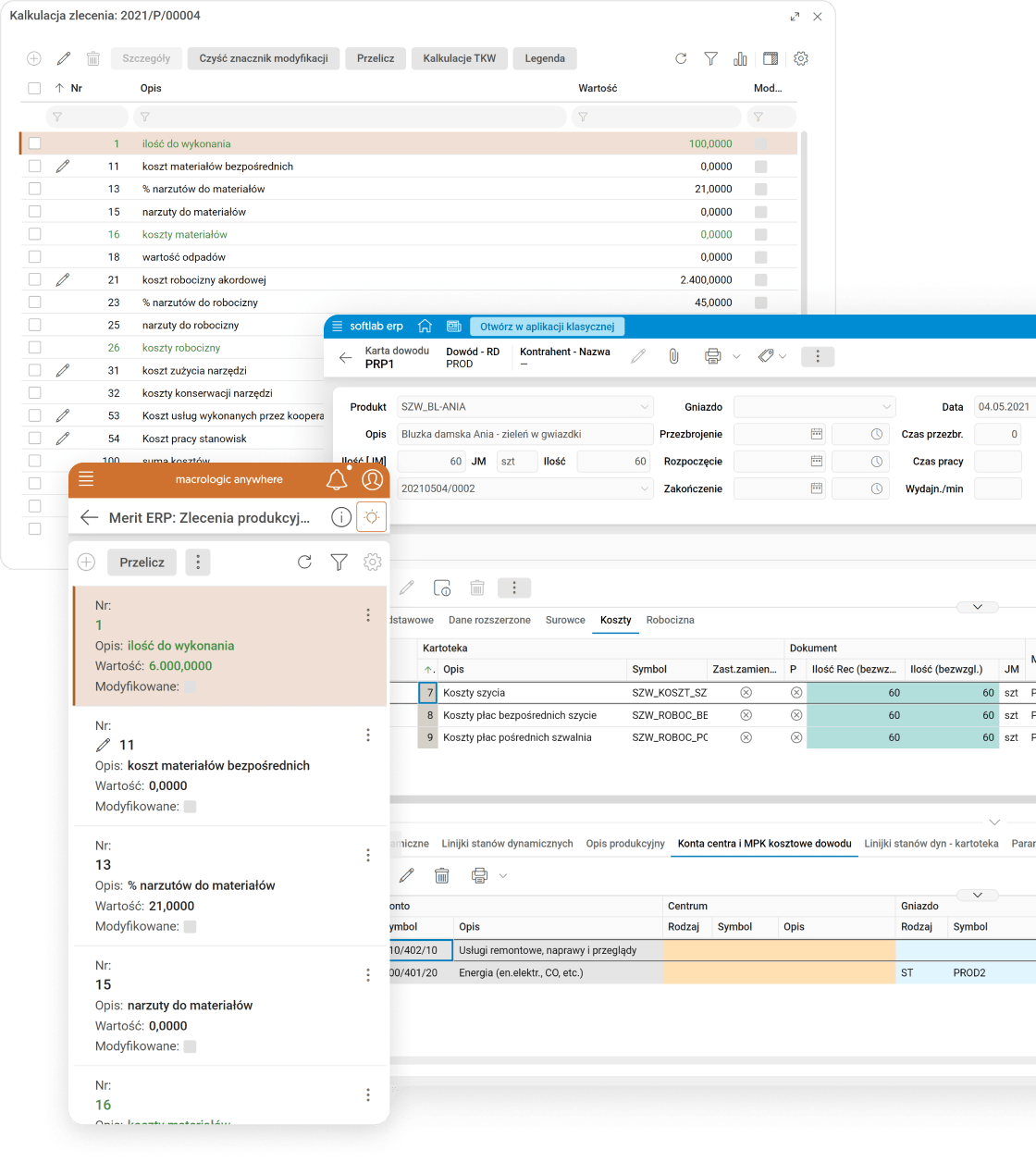
Task: Click the user profile icon in orange header
Action: [372, 479]
